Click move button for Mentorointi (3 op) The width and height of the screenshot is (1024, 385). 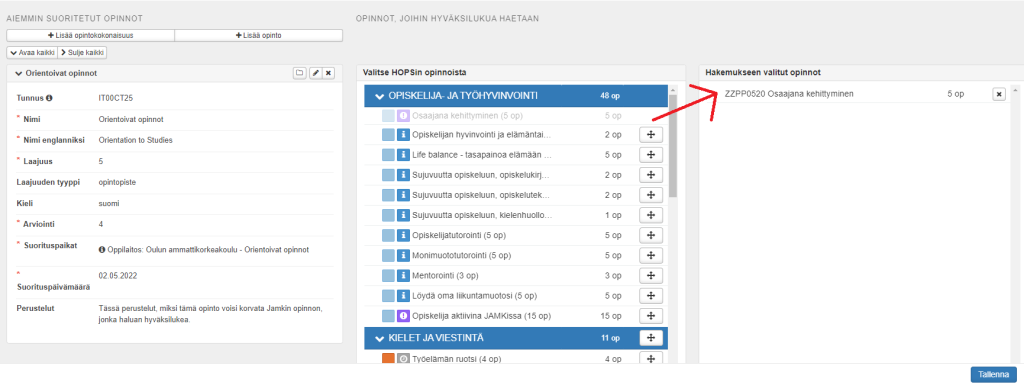pyautogui.click(x=650, y=275)
